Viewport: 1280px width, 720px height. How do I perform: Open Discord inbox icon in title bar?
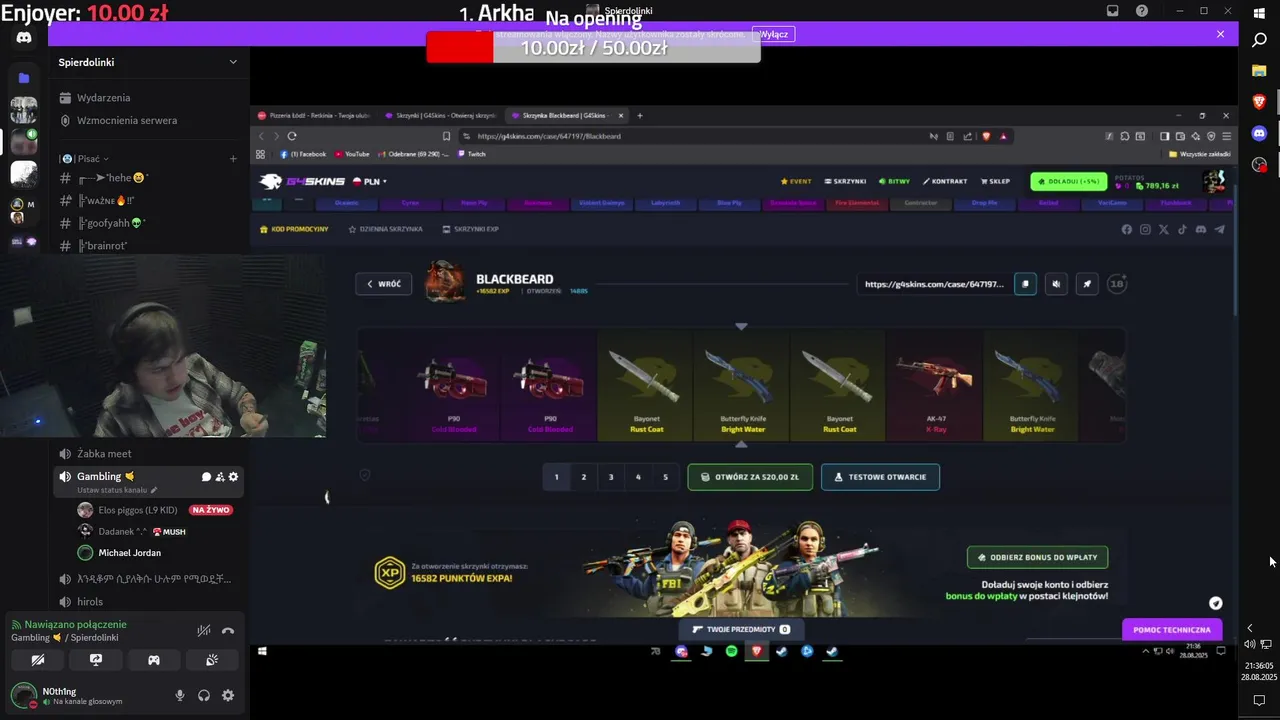[x=1112, y=11]
